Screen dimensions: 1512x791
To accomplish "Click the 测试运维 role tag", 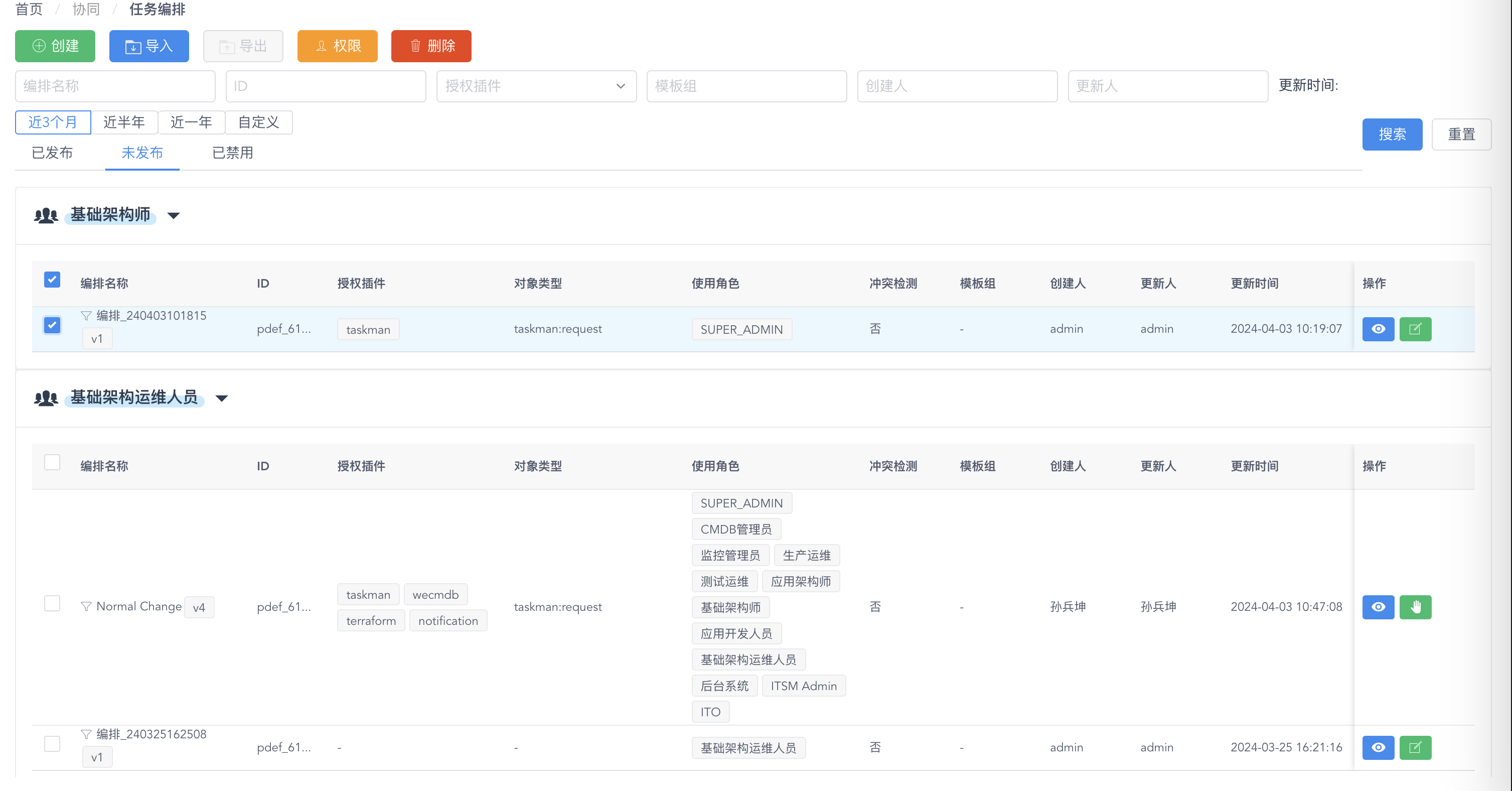I will point(724,581).
